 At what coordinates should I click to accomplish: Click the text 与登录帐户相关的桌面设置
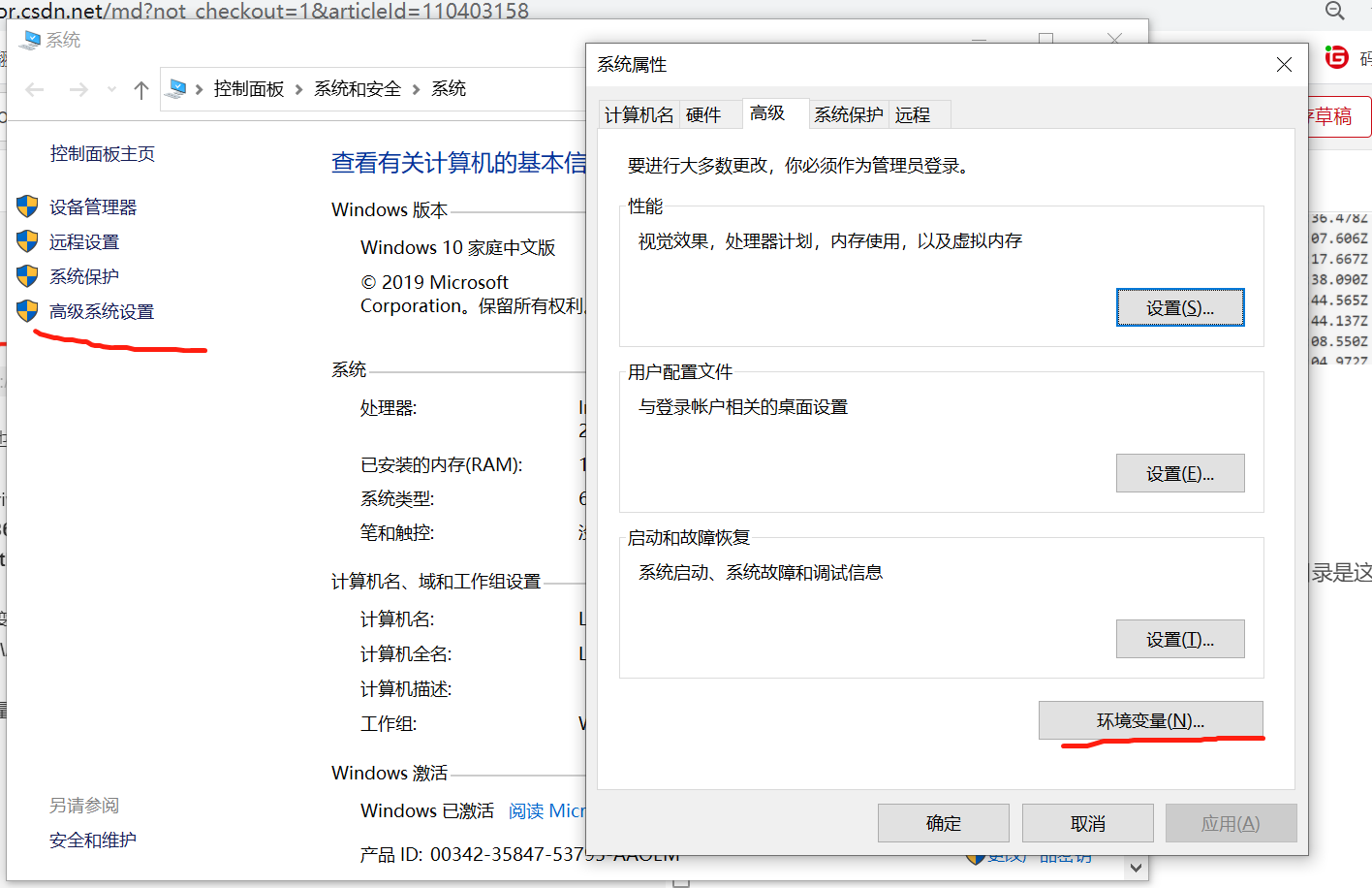[743, 407]
